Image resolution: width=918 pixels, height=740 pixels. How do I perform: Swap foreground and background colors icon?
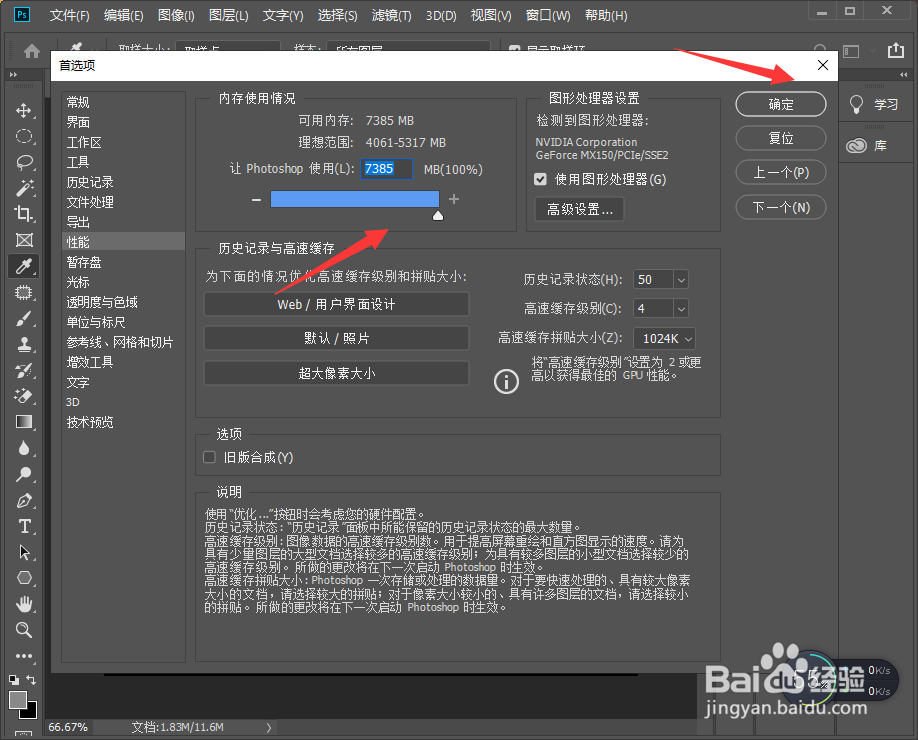point(31,680)
